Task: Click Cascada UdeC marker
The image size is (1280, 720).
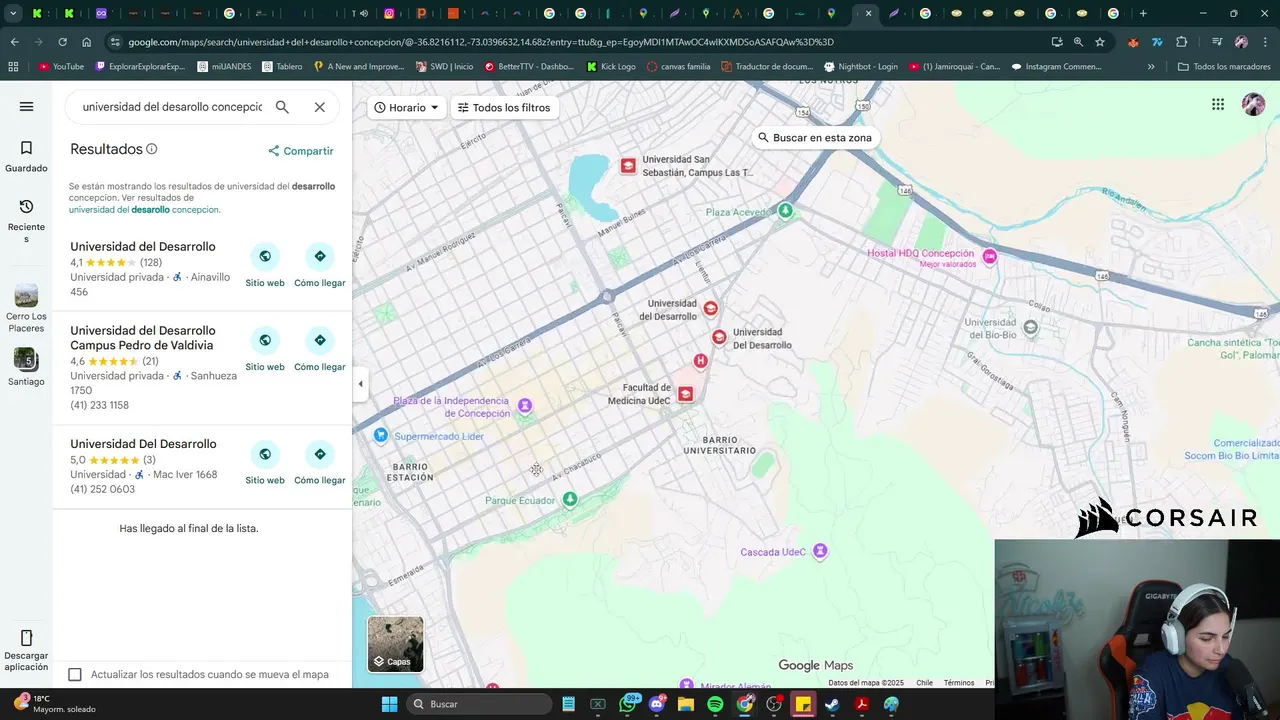Action: [x=821, y=550]
